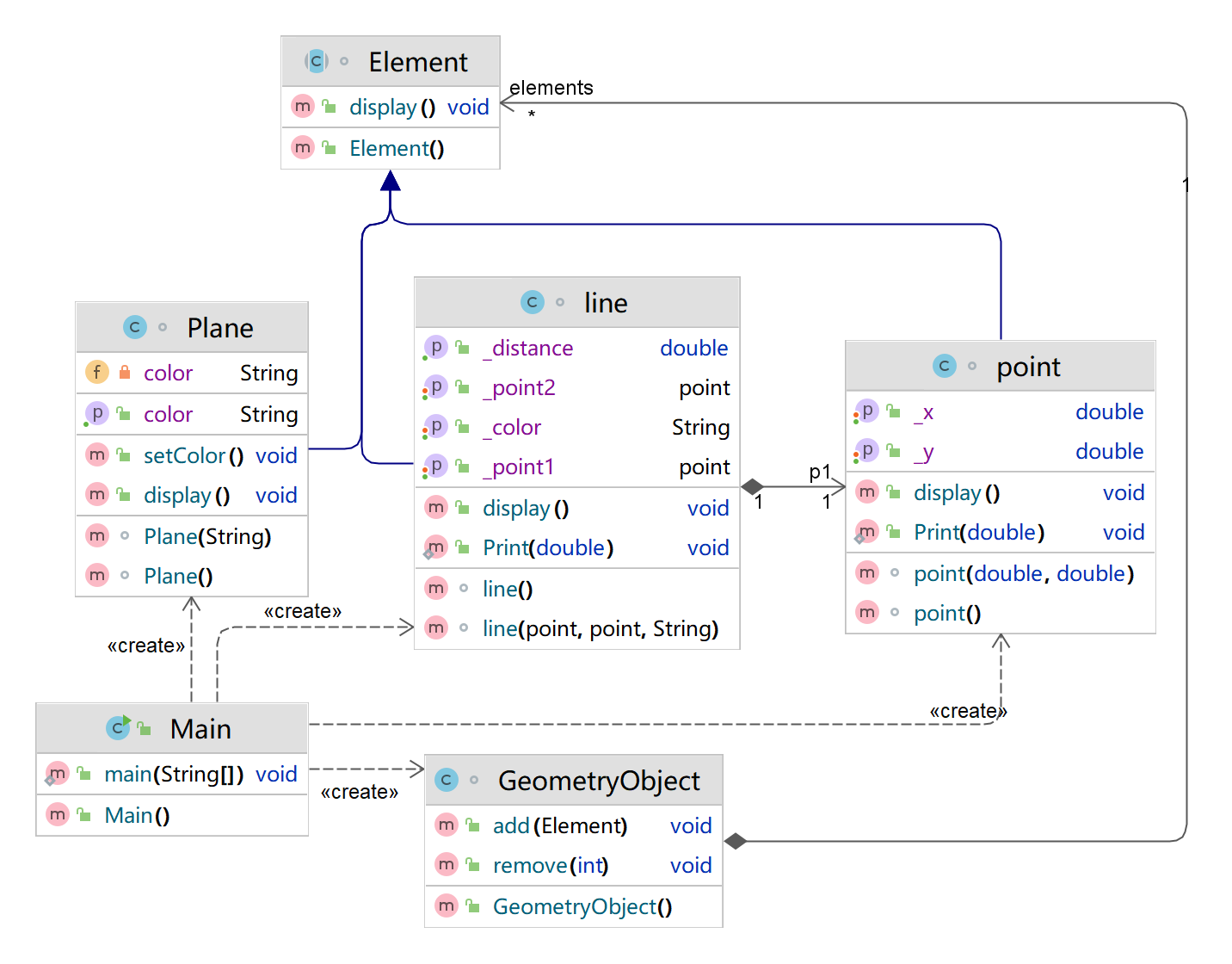
Task: Click the "elements" association label
Action: click(x=551, y=88)
